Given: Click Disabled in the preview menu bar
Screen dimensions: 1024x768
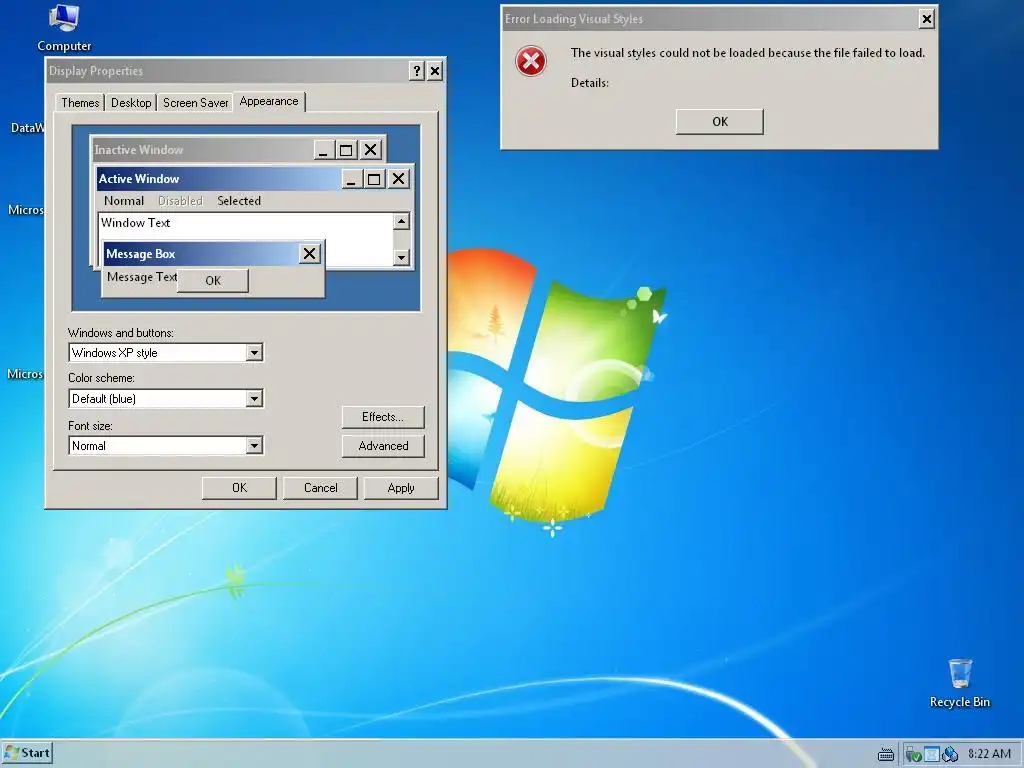Looking at the screenshot, I should 180,200.
